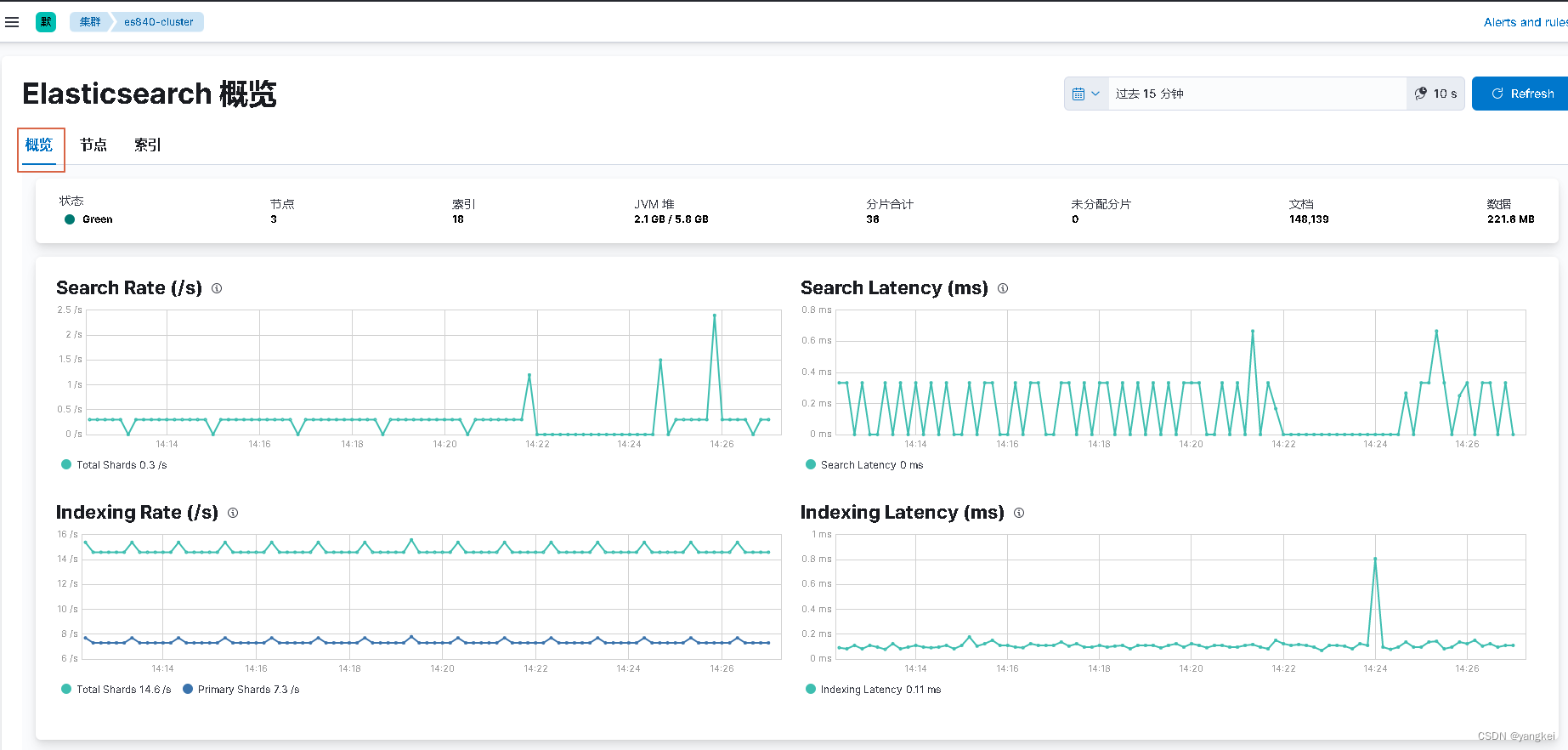Click the 分片合计 value 36
This screenshot has height=750, width=1568.
[873, 219]
